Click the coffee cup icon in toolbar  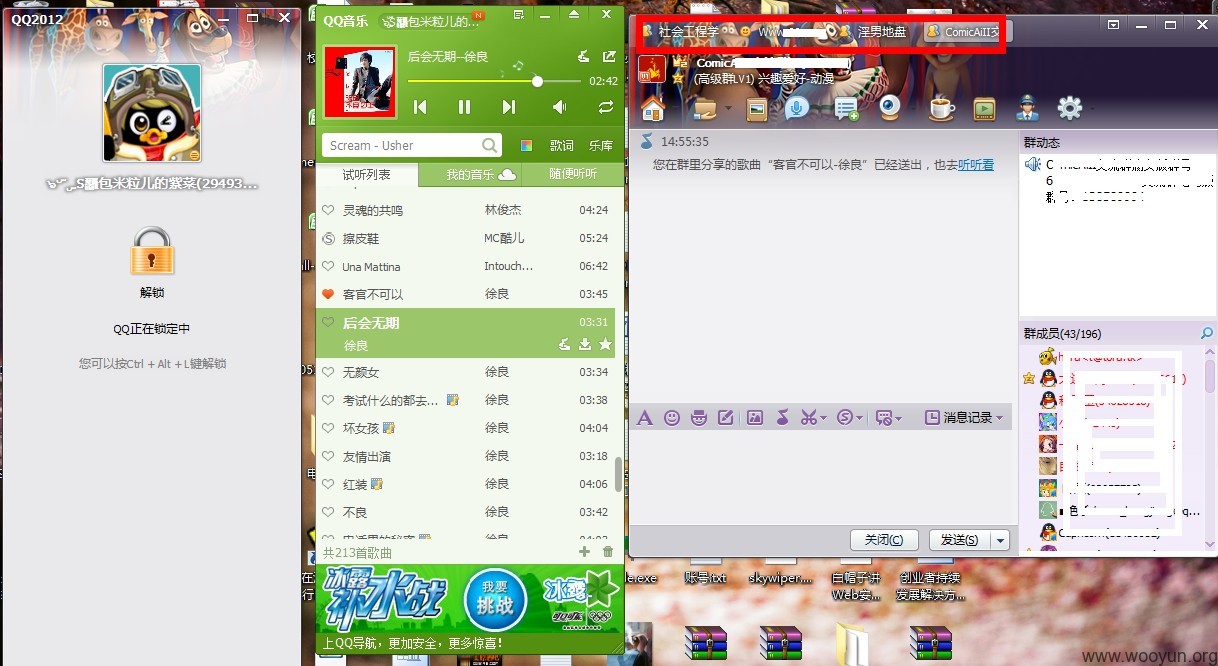coord(941,108)
